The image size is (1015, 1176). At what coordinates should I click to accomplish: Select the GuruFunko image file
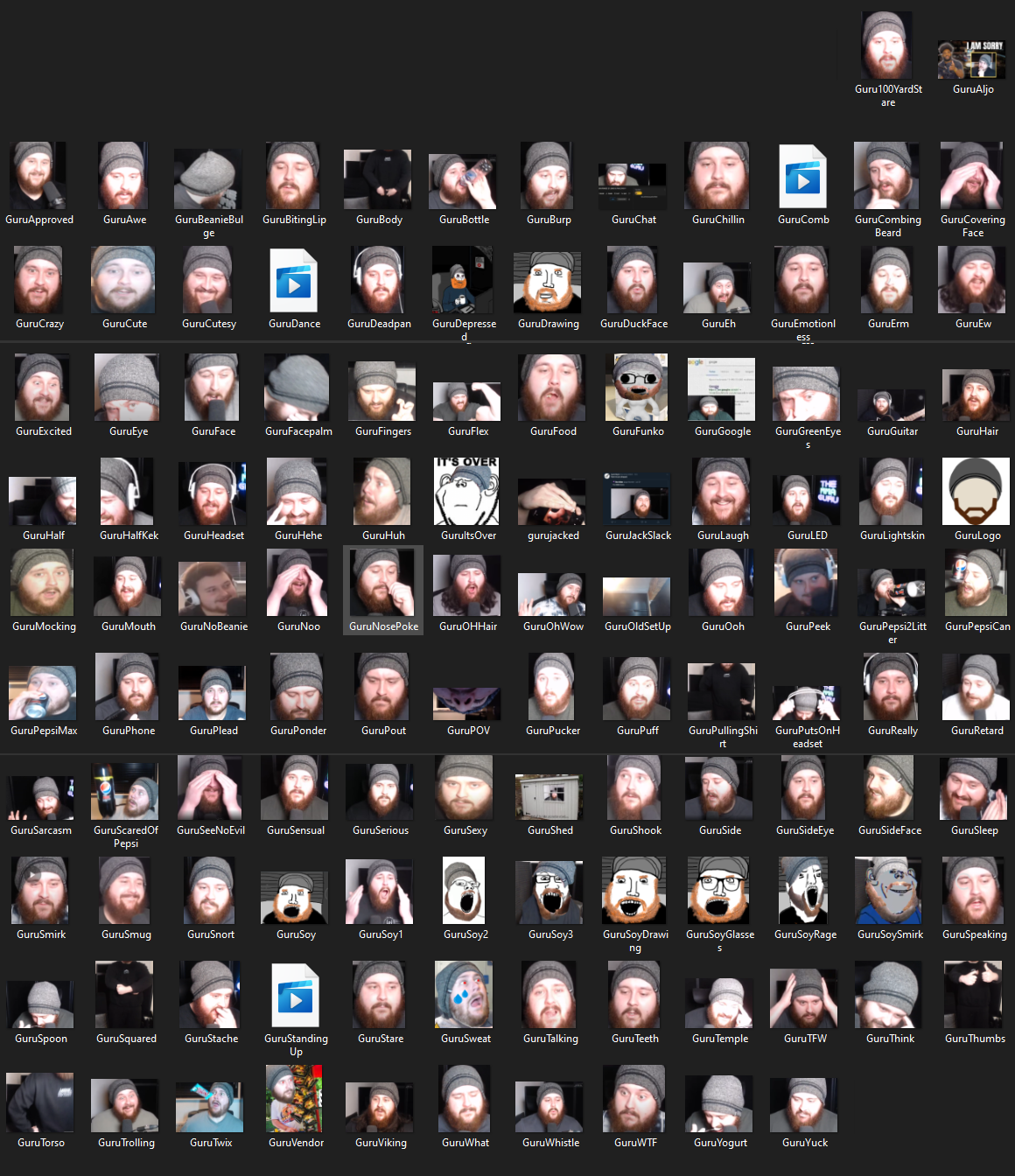click(x=637, y=388)
